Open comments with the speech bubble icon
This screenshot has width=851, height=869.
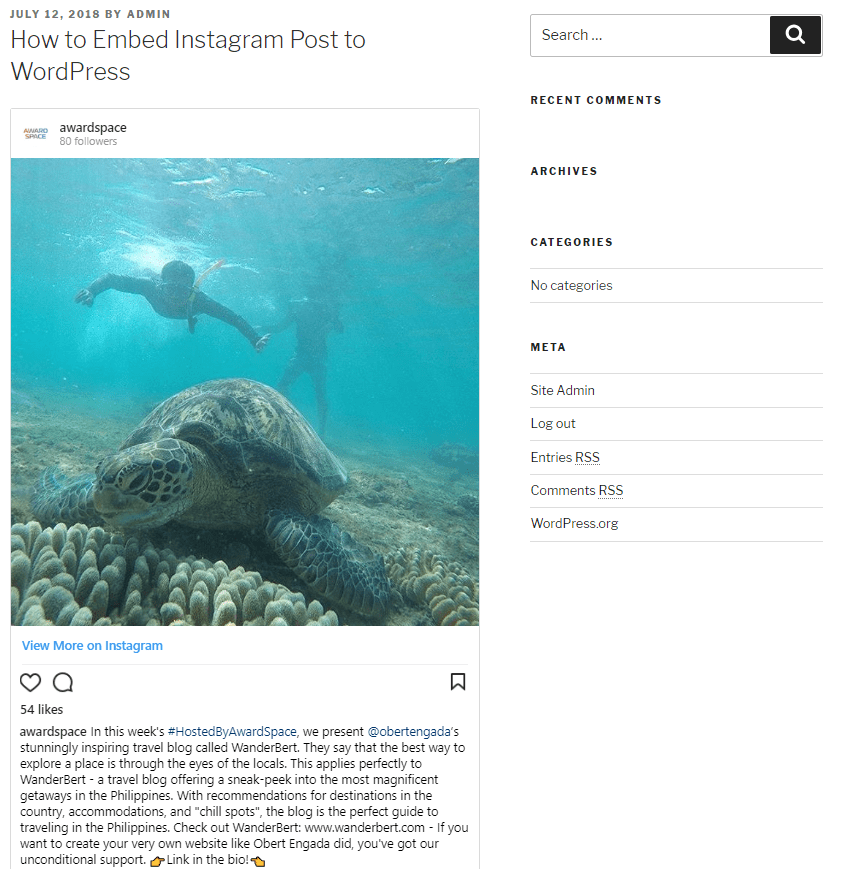(63, 682)
